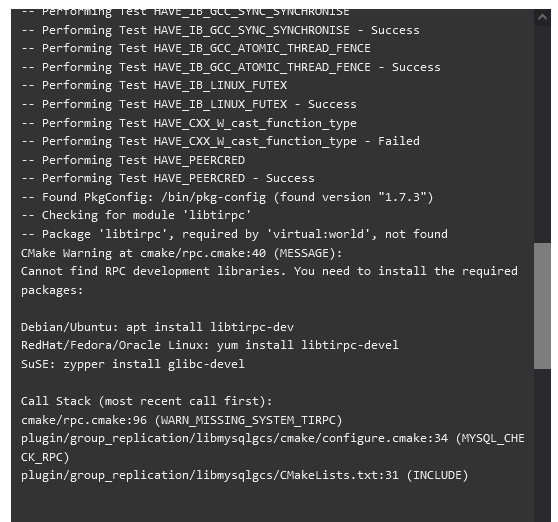This screenshot has width=558, height=522.
Task: Click the scrollbar track above the thumb
Action: pyautogui.click(x=542, y=134)
